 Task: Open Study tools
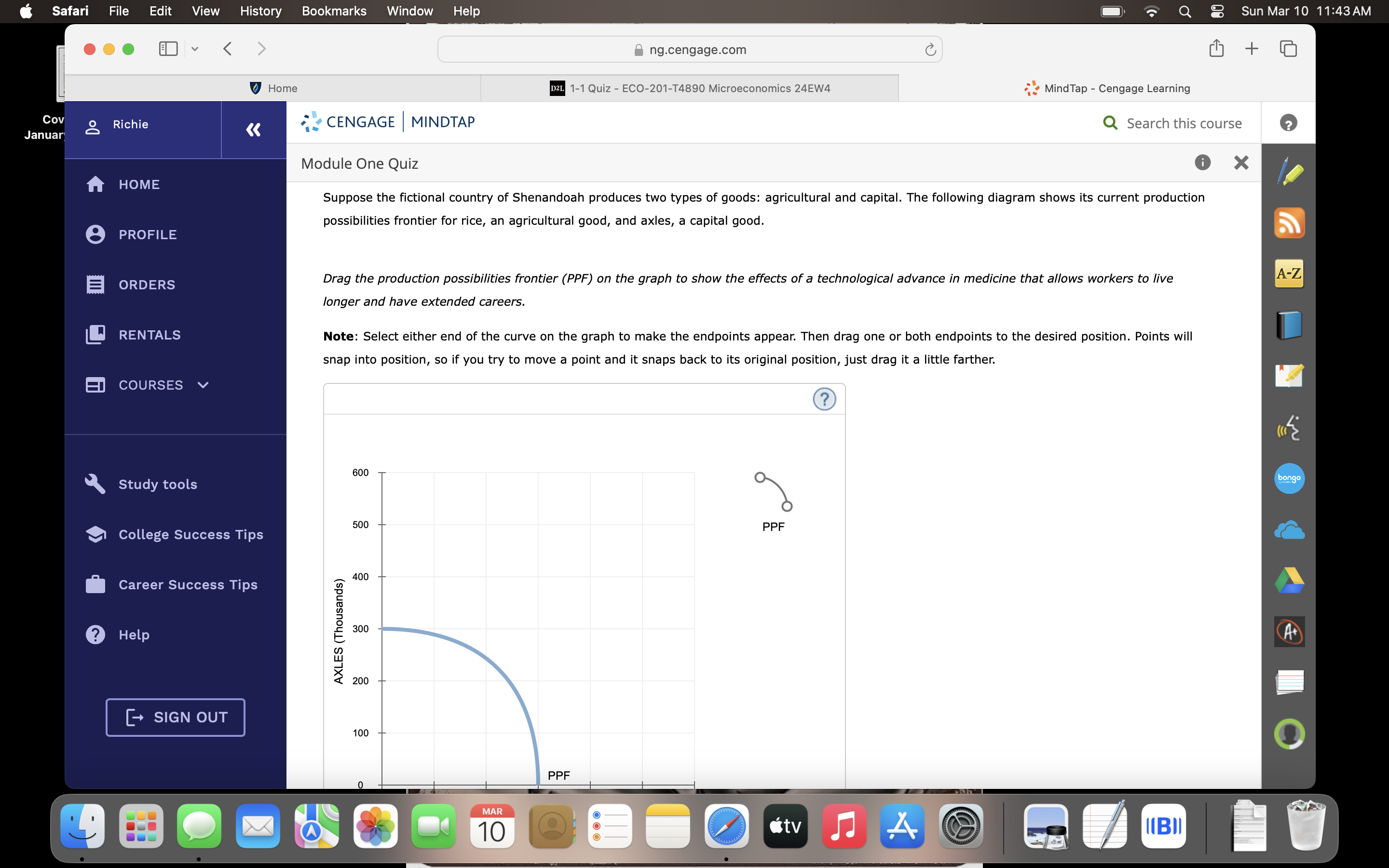[157, 484]
